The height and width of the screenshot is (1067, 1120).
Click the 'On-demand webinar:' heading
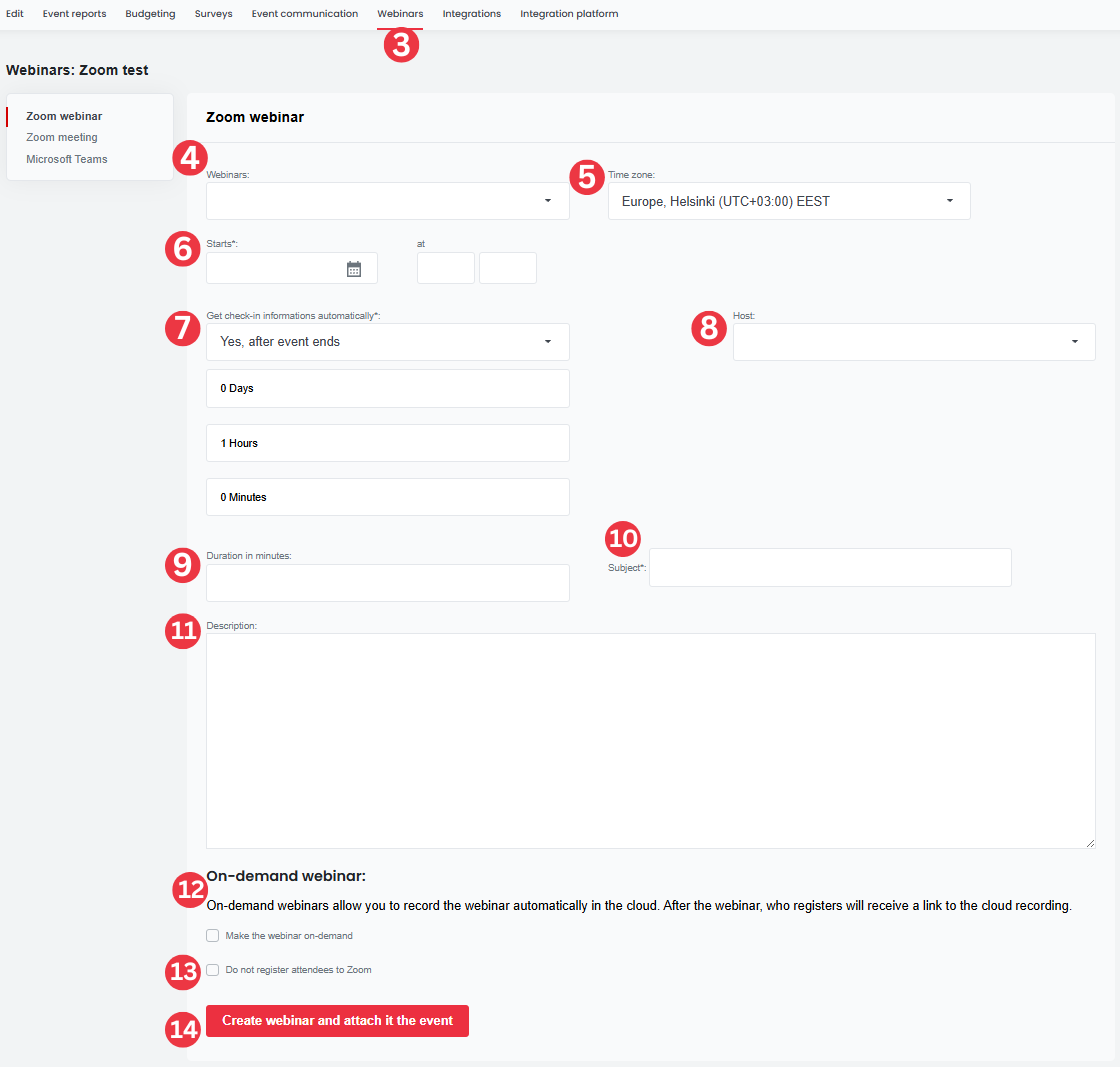point(286,876)
